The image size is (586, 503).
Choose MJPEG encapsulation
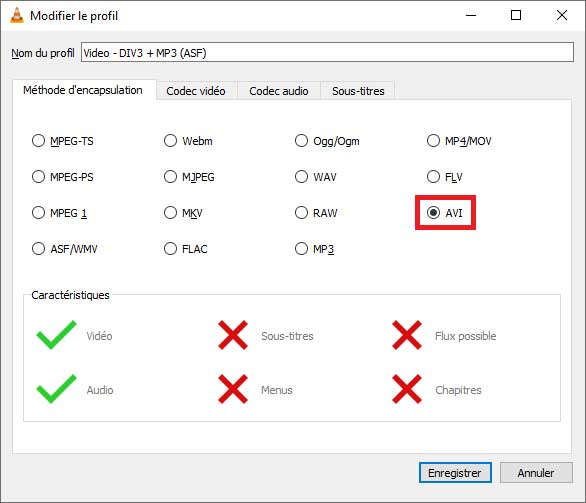pyautogui.click(x=170, y=177)
